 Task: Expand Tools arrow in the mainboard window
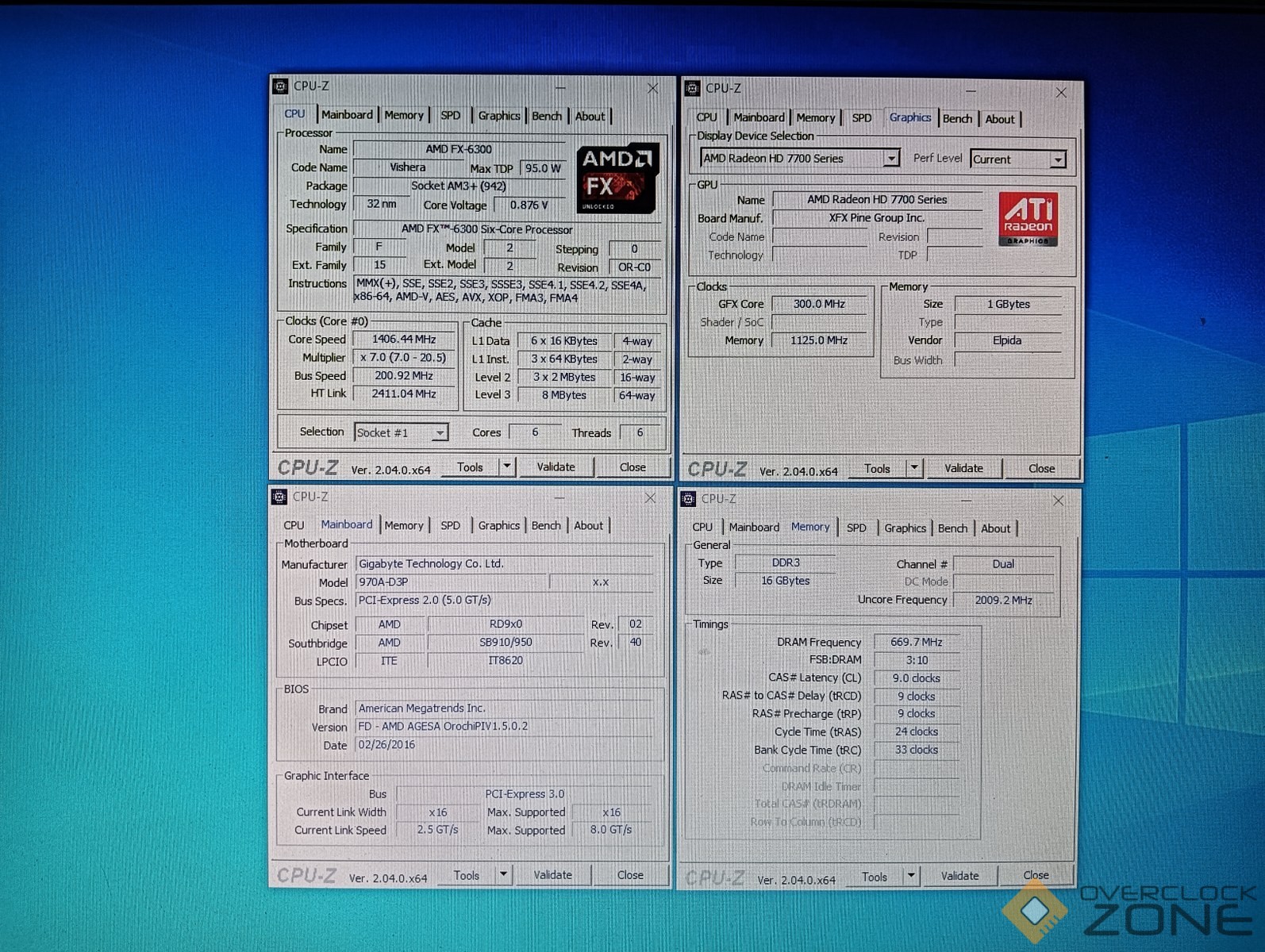pyautogui.click(x=503, y=875)
